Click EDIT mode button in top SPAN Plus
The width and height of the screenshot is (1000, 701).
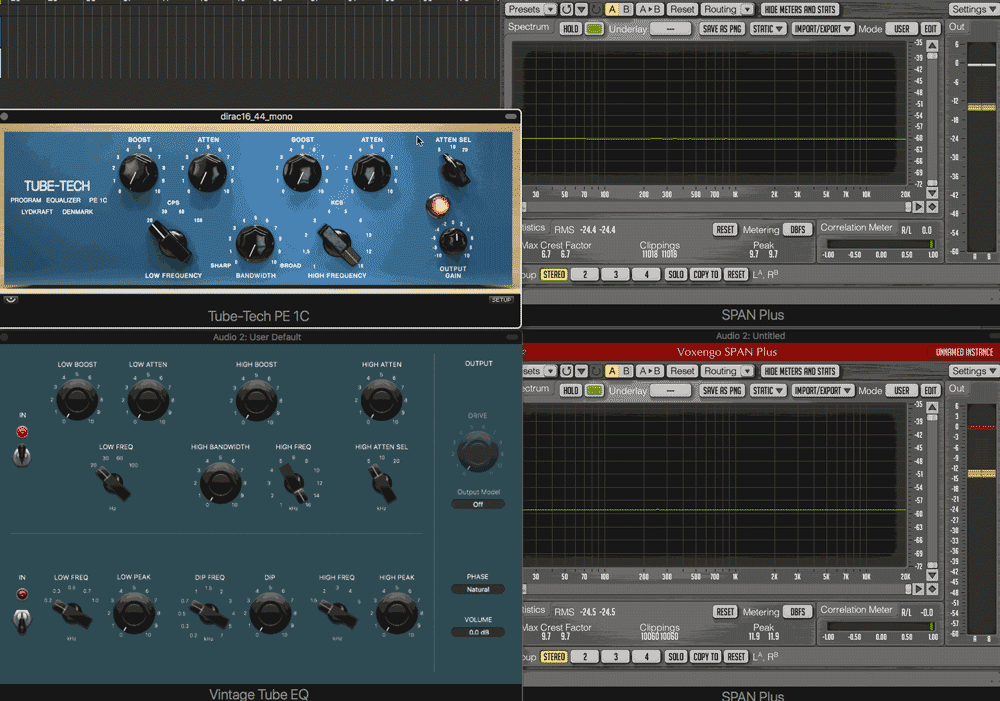pyautogui.click(x=930, y=29)
